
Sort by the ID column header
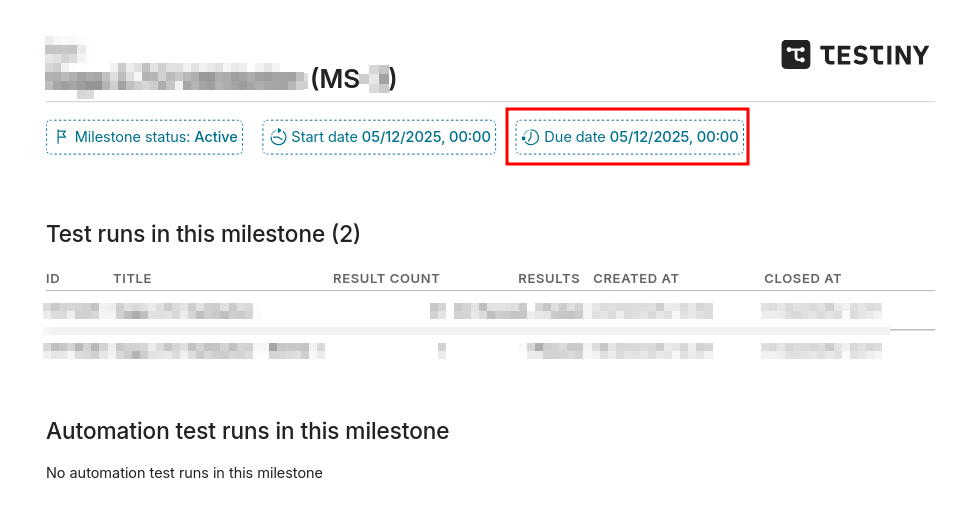53,279
